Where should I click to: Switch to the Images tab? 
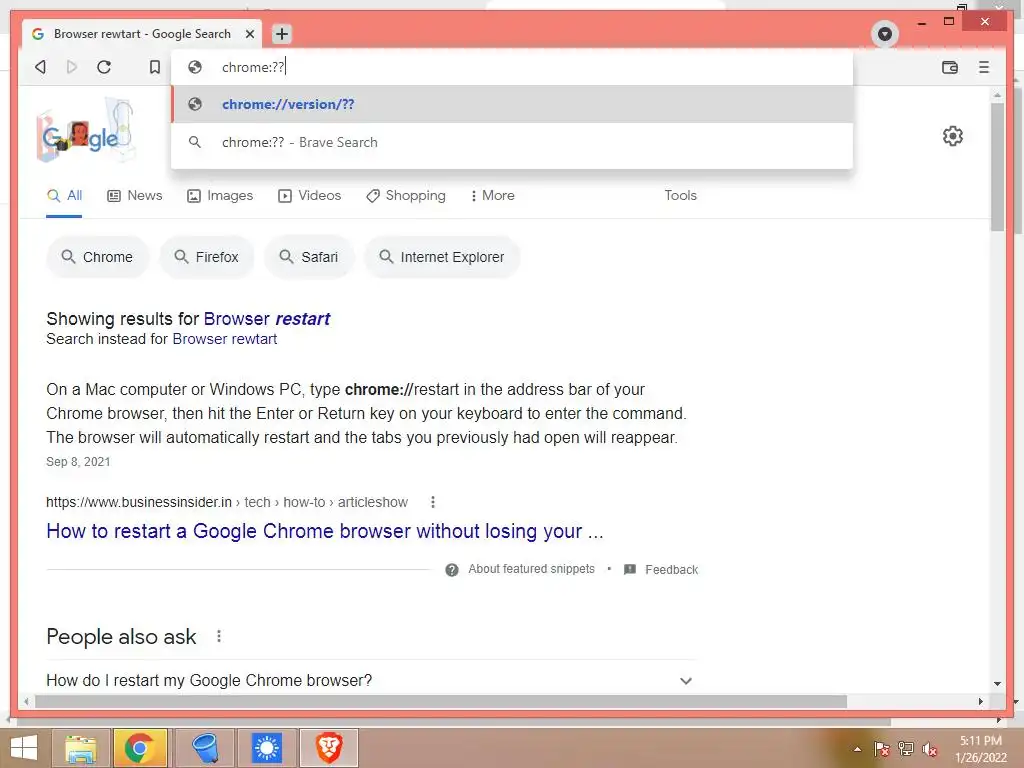click(219, 196)
